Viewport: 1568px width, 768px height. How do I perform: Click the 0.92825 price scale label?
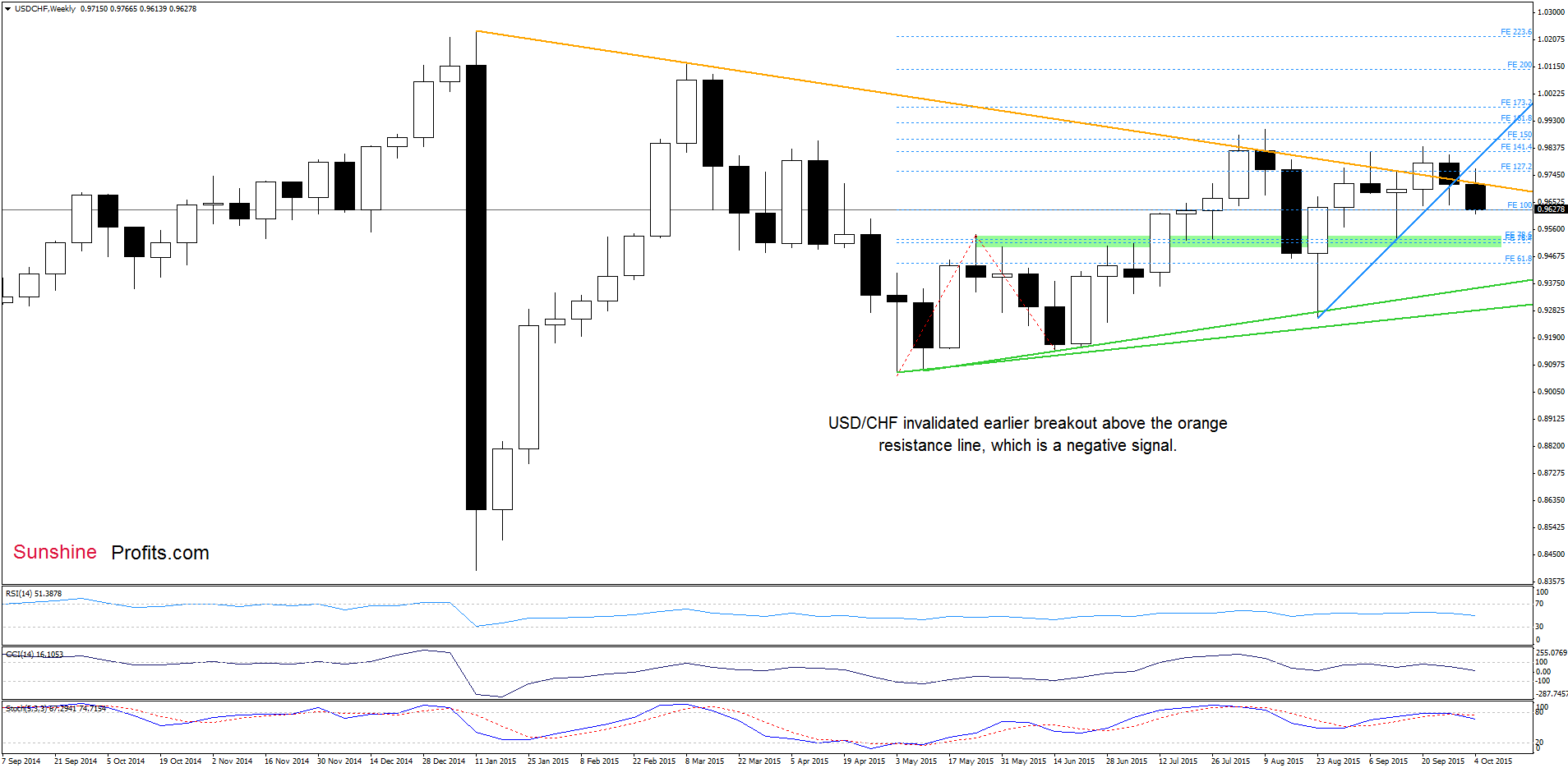click(1551, 310)
